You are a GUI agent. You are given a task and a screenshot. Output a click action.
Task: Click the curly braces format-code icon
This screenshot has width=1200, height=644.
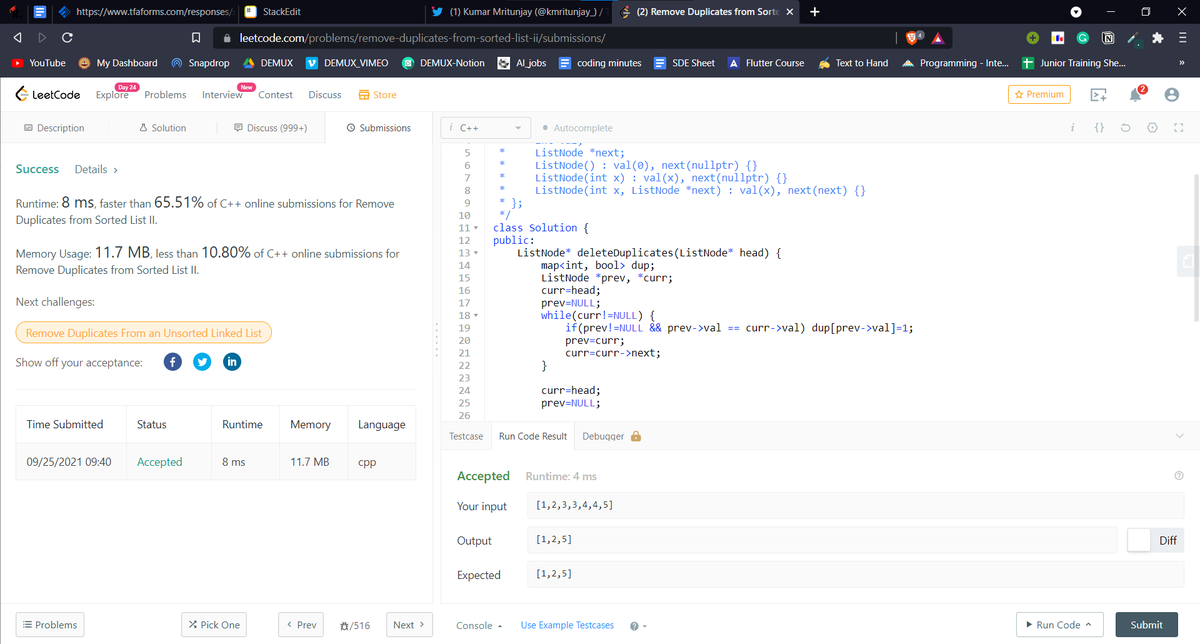[1098, 128]
